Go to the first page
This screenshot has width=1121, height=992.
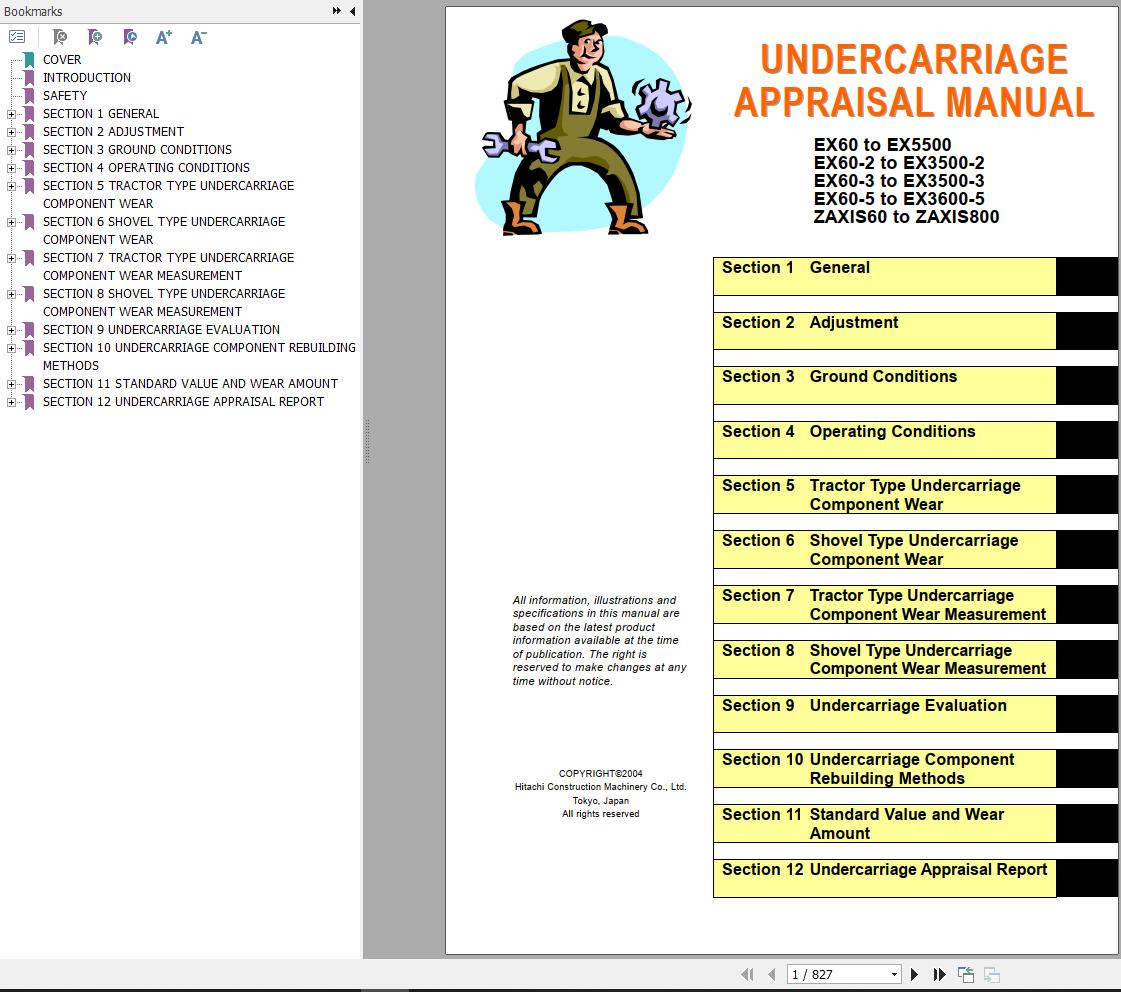(x=747, y=974)
